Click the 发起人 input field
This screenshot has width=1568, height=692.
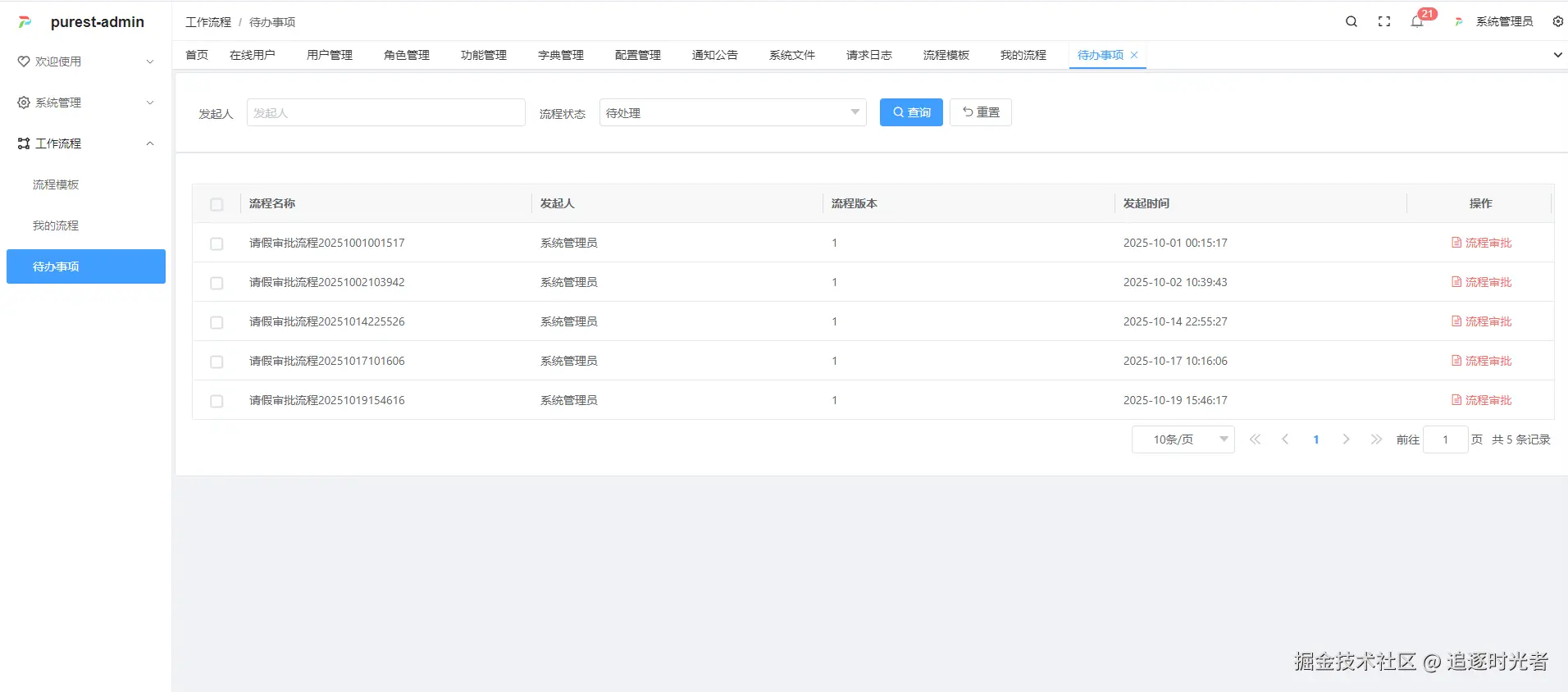[385, 112]
